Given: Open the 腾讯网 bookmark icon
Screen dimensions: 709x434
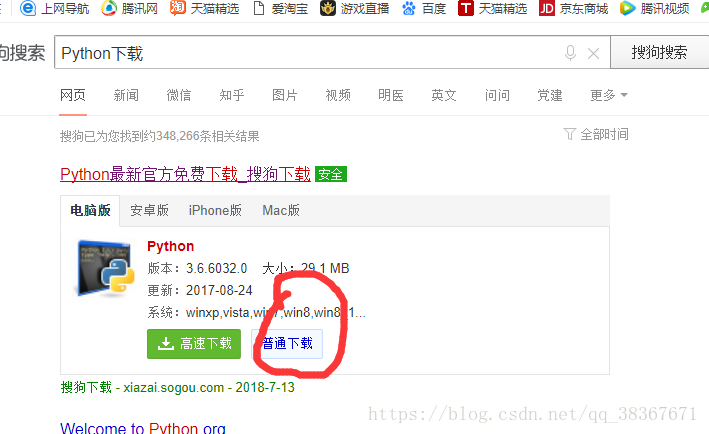Looking at the screenshot, I should coord(109,8).
